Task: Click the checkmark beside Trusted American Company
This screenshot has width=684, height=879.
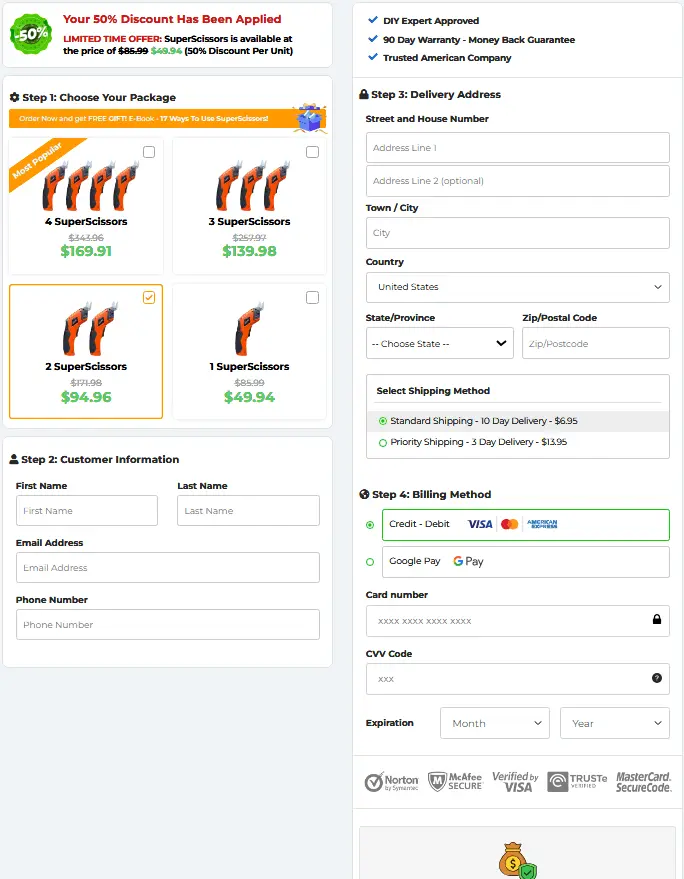Action: click(373, 57)
